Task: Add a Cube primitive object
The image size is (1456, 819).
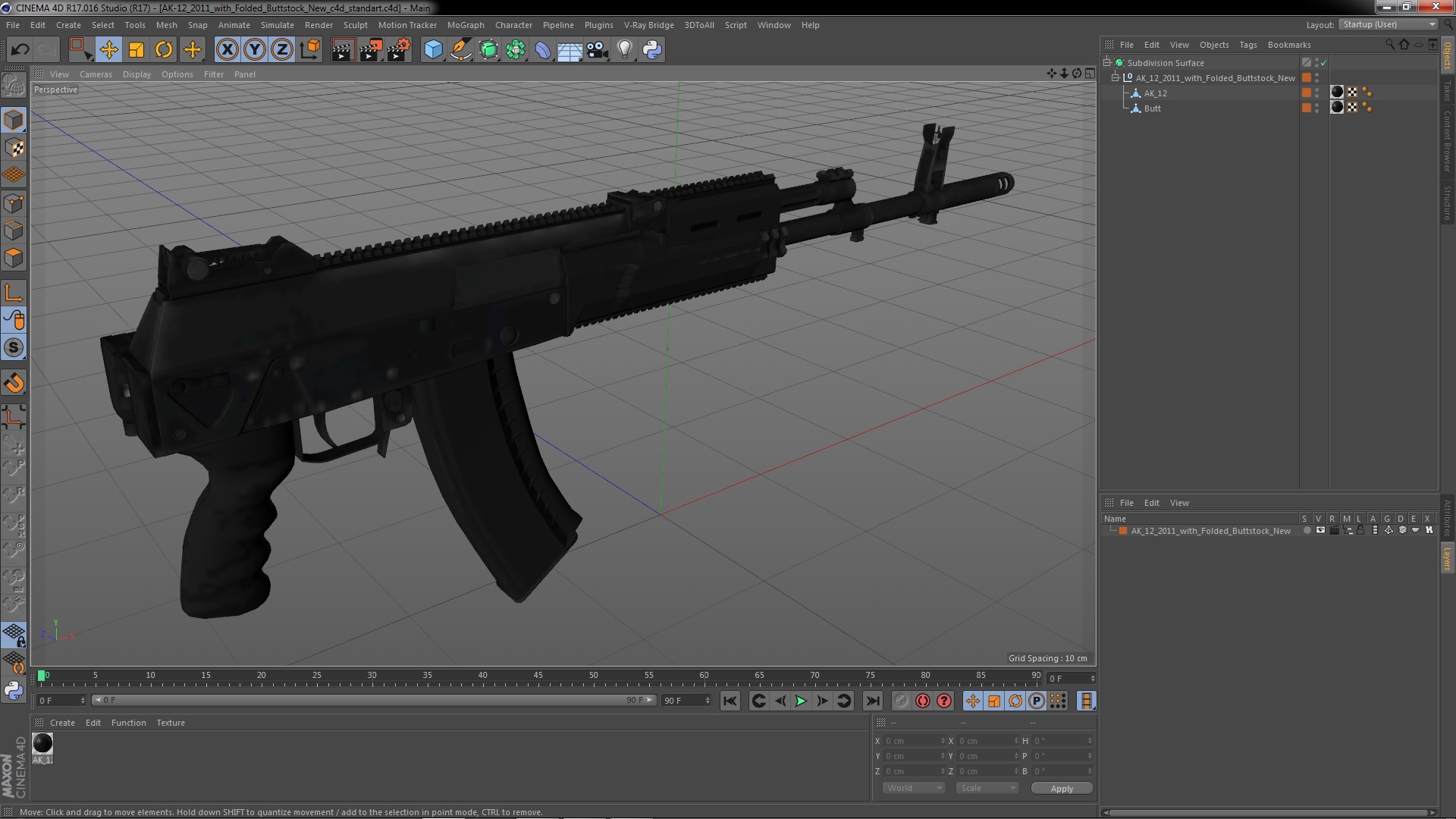Action: (433, 50)
